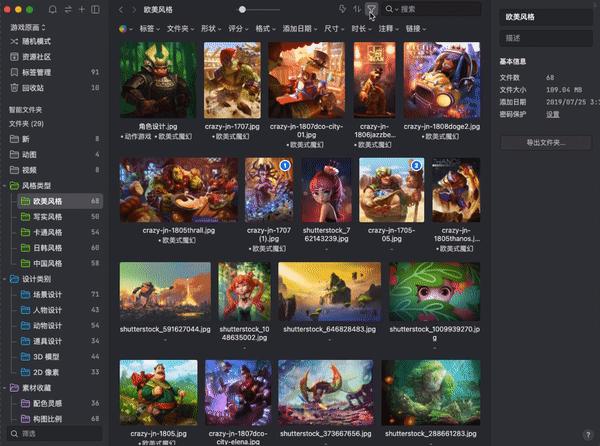Viewport: 600px width, 446px height.
Task: Select thumbnail crazy-jn-1805thrall.jpg
Action: tap(178, 190)
